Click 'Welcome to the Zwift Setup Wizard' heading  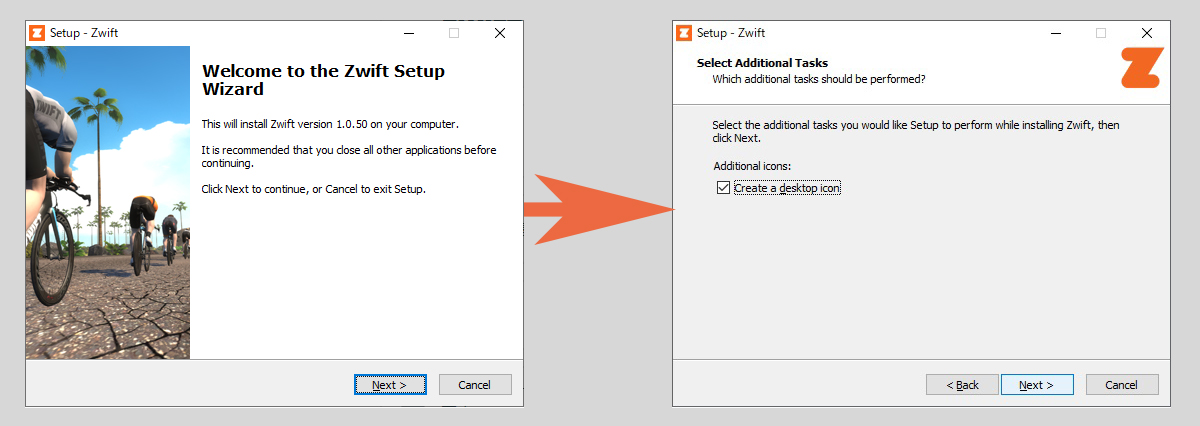(x=323, y=80)
